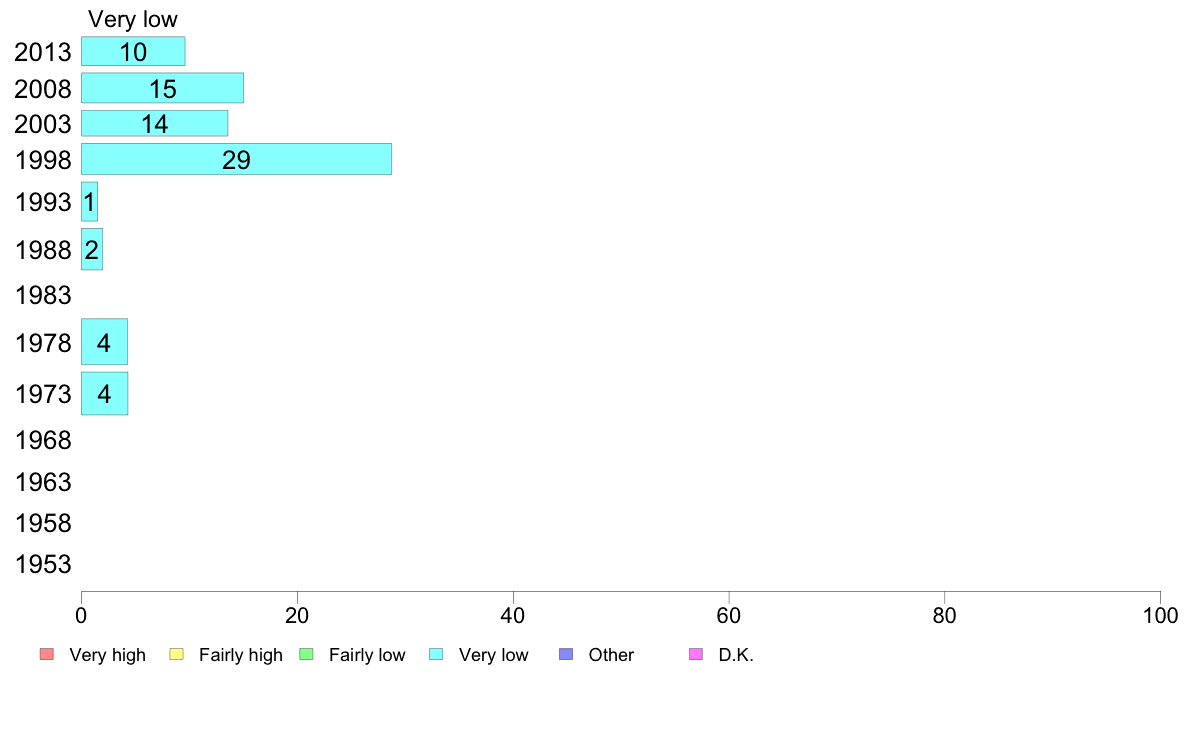Click the 1983 year label
Screen dimensions: 1188x736
pos(43,295)
